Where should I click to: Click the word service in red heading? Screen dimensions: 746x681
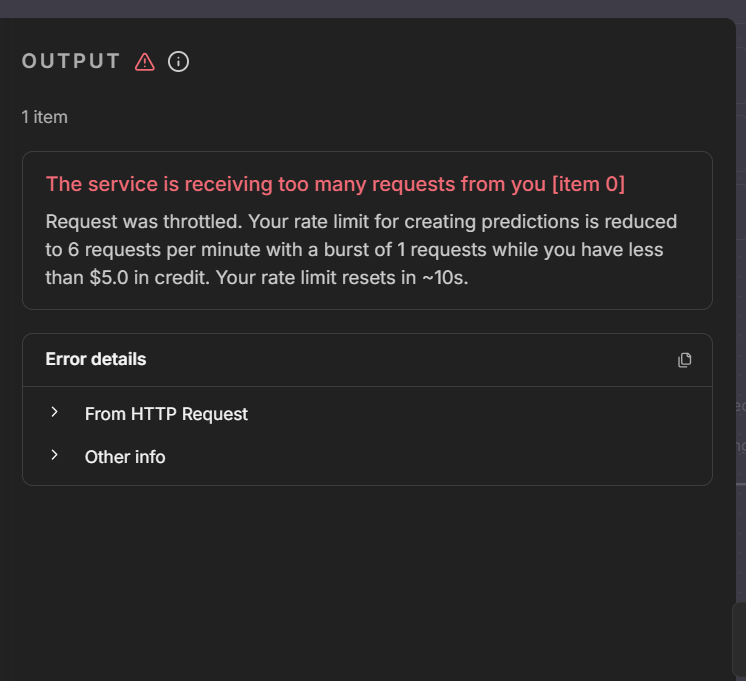click(115, 184)
